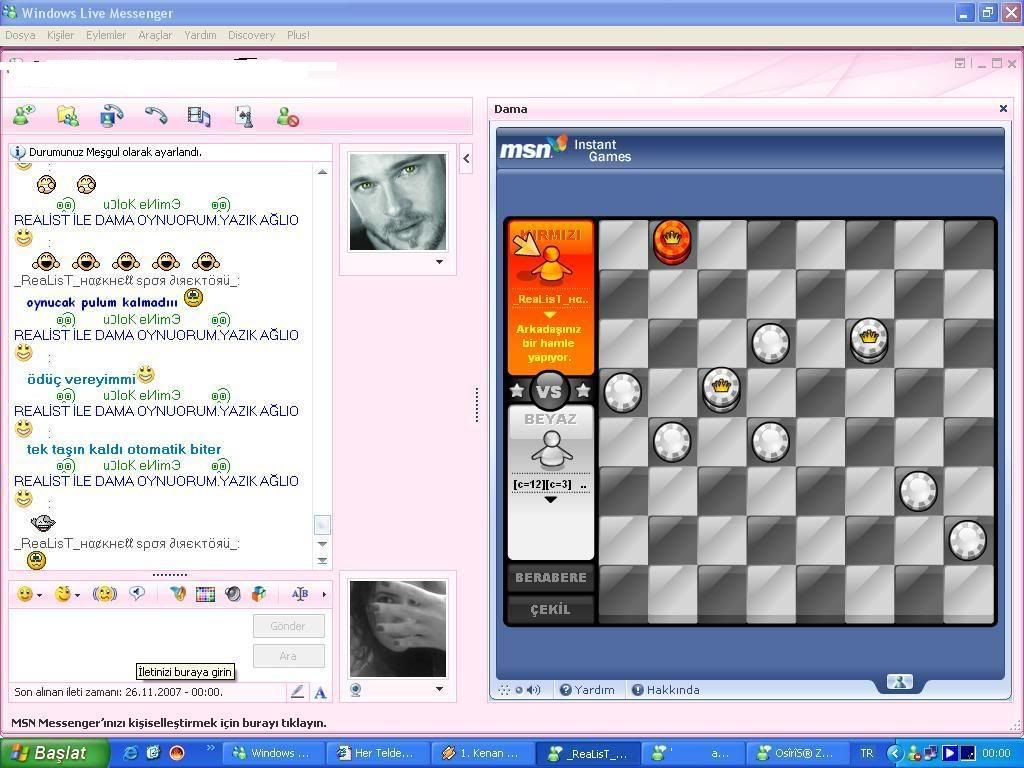The height and width of the screenshot is (768, 1024).
Task: Open the Araçlar menu
Action: (155, 35)
